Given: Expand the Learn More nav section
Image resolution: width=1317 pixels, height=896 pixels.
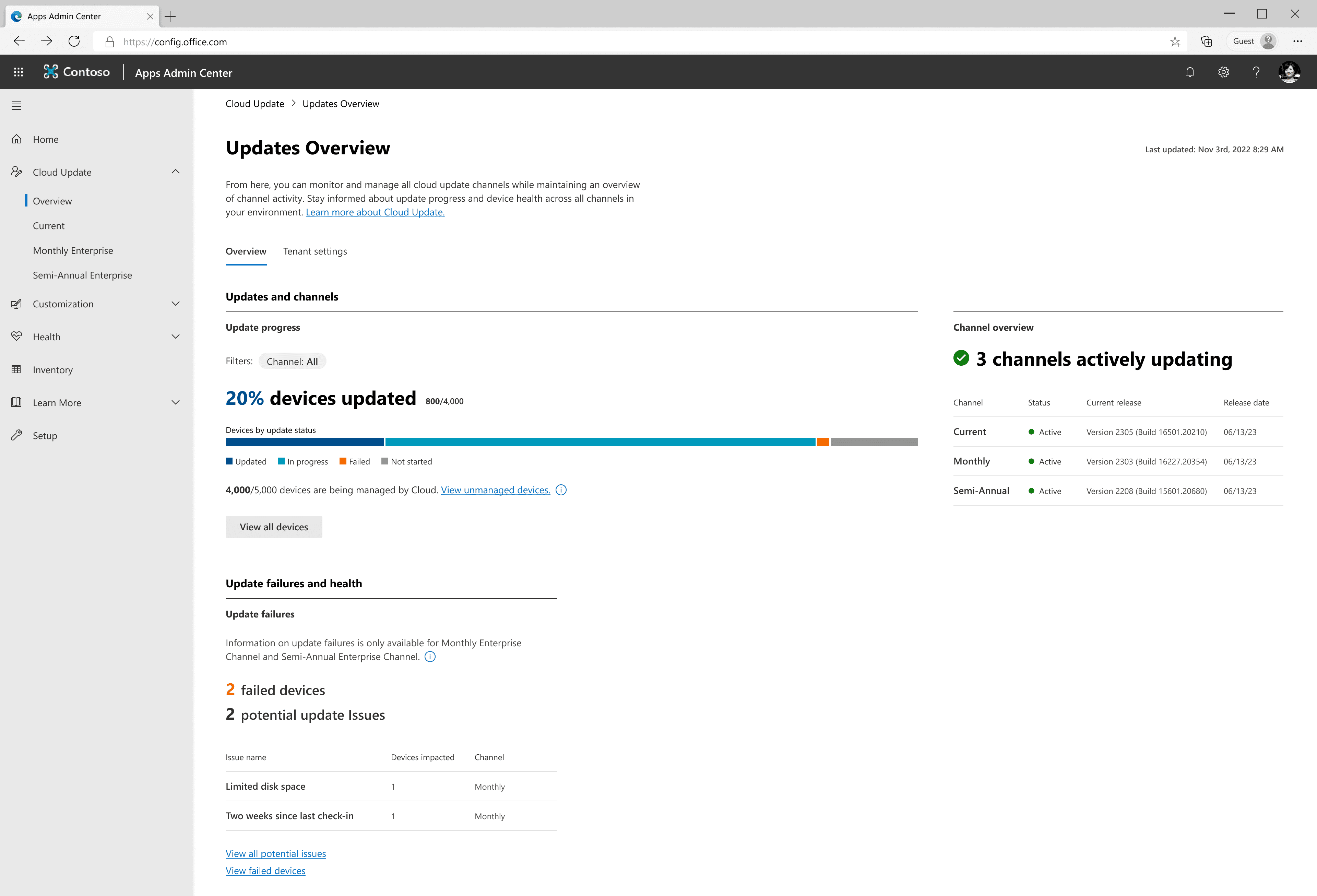Looking at the screenshot, I should (176, 402).
